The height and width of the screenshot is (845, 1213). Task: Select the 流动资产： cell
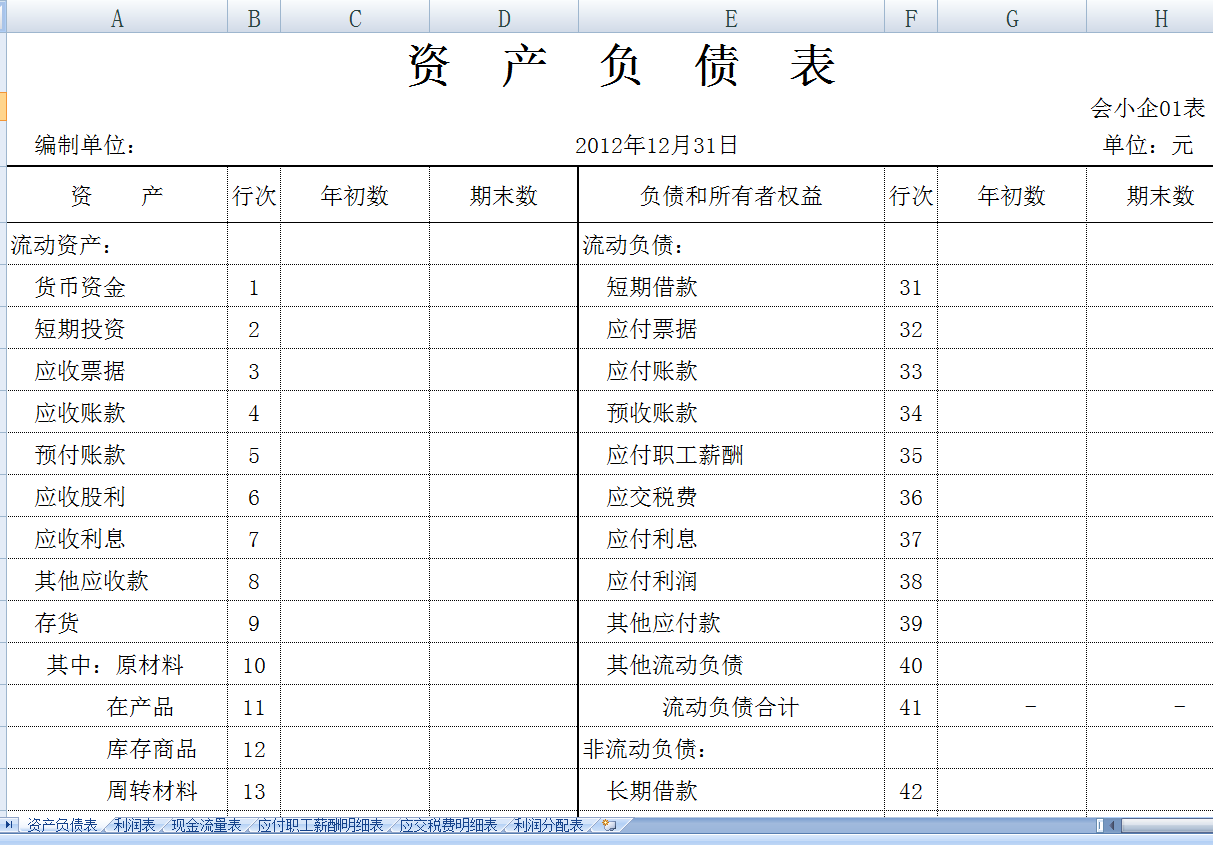click(x=117, y=245)
